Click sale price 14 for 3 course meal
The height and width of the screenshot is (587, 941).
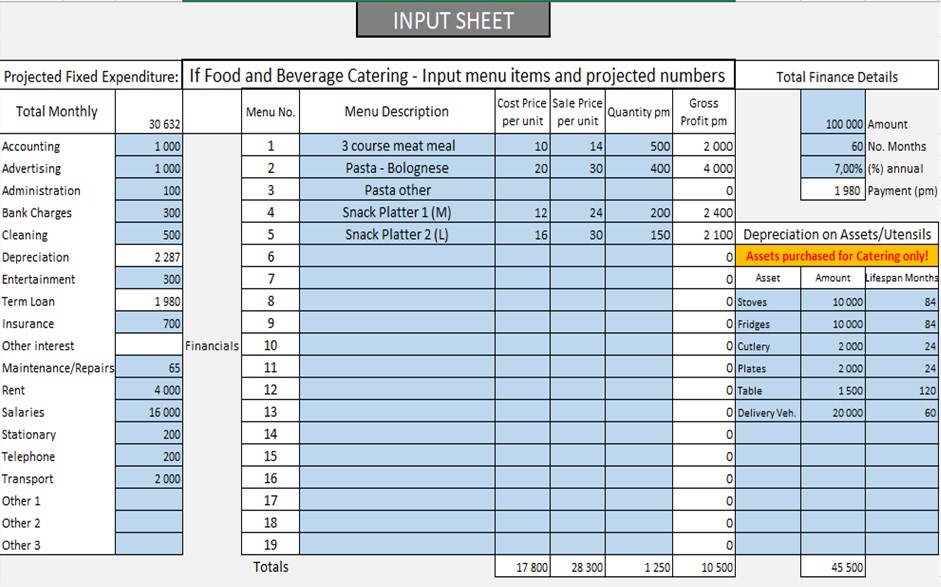coord(577,146)
